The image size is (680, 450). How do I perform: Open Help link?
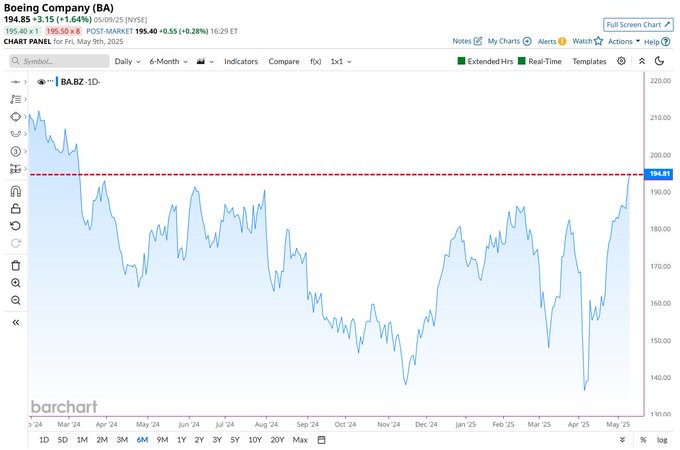[657, 42]
